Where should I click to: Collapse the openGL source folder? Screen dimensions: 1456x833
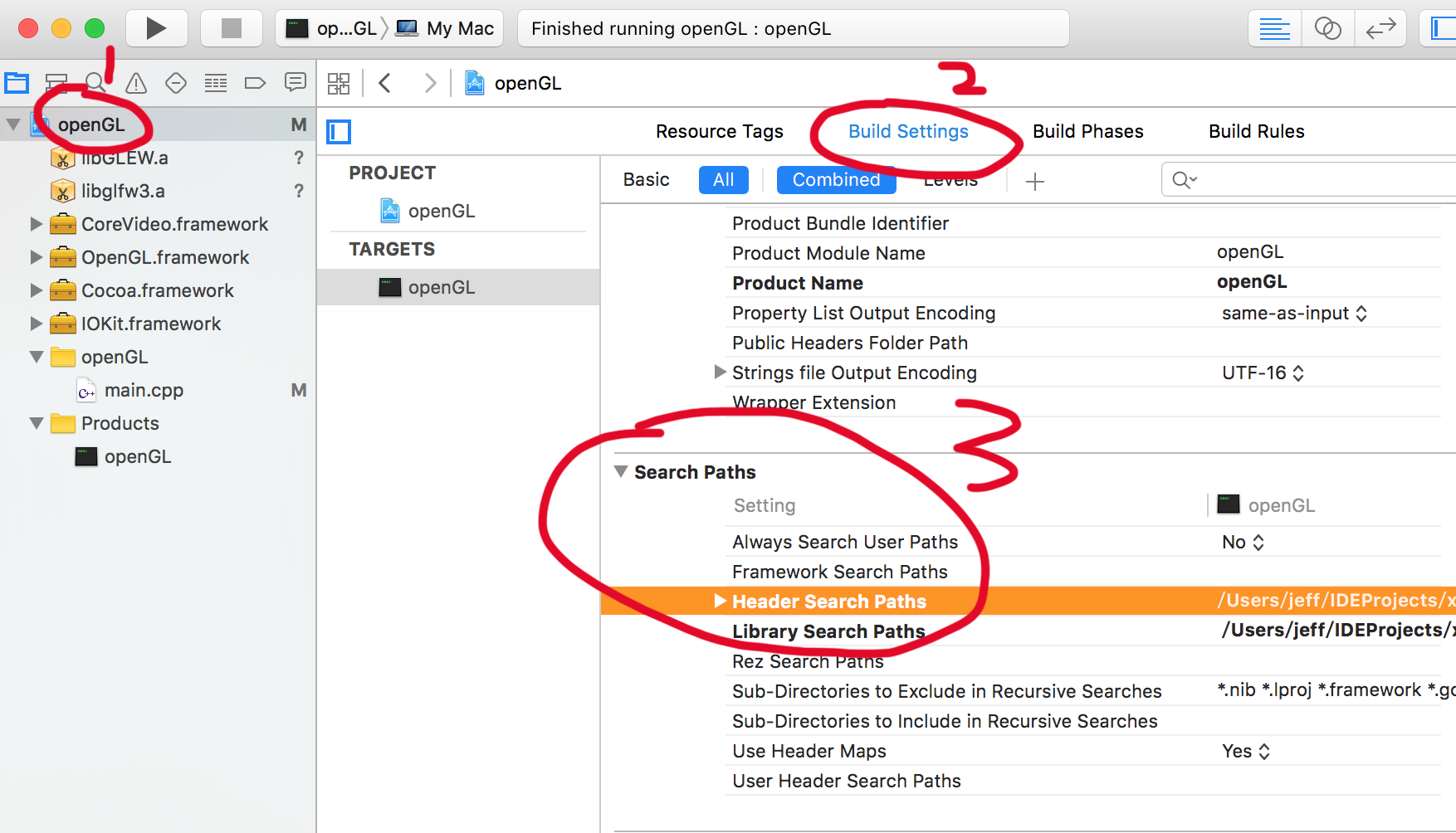coord(37,357)
